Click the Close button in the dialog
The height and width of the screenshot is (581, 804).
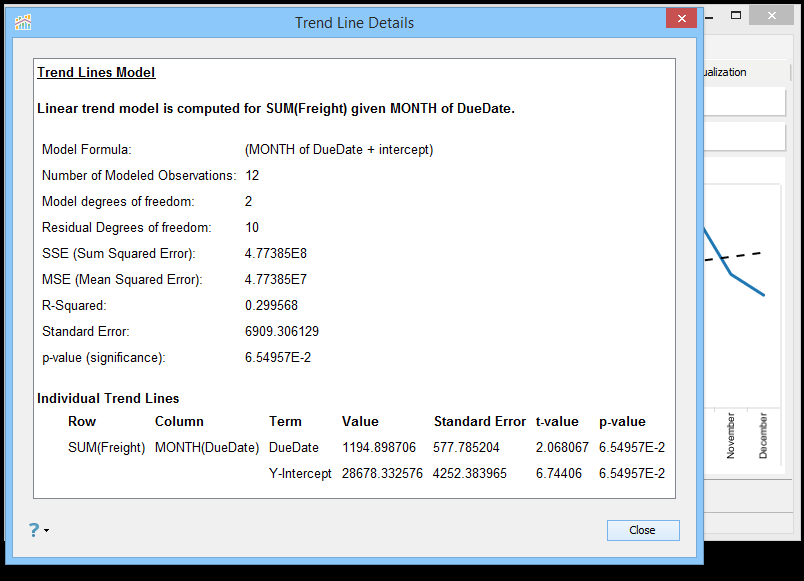pyautogui.click(x=643, y=530)
